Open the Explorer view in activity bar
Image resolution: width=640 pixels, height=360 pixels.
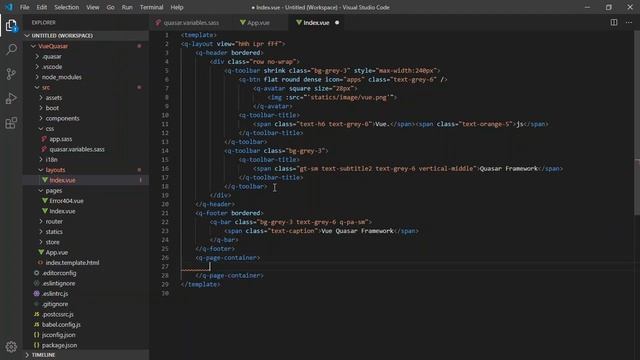coord(11,26)
